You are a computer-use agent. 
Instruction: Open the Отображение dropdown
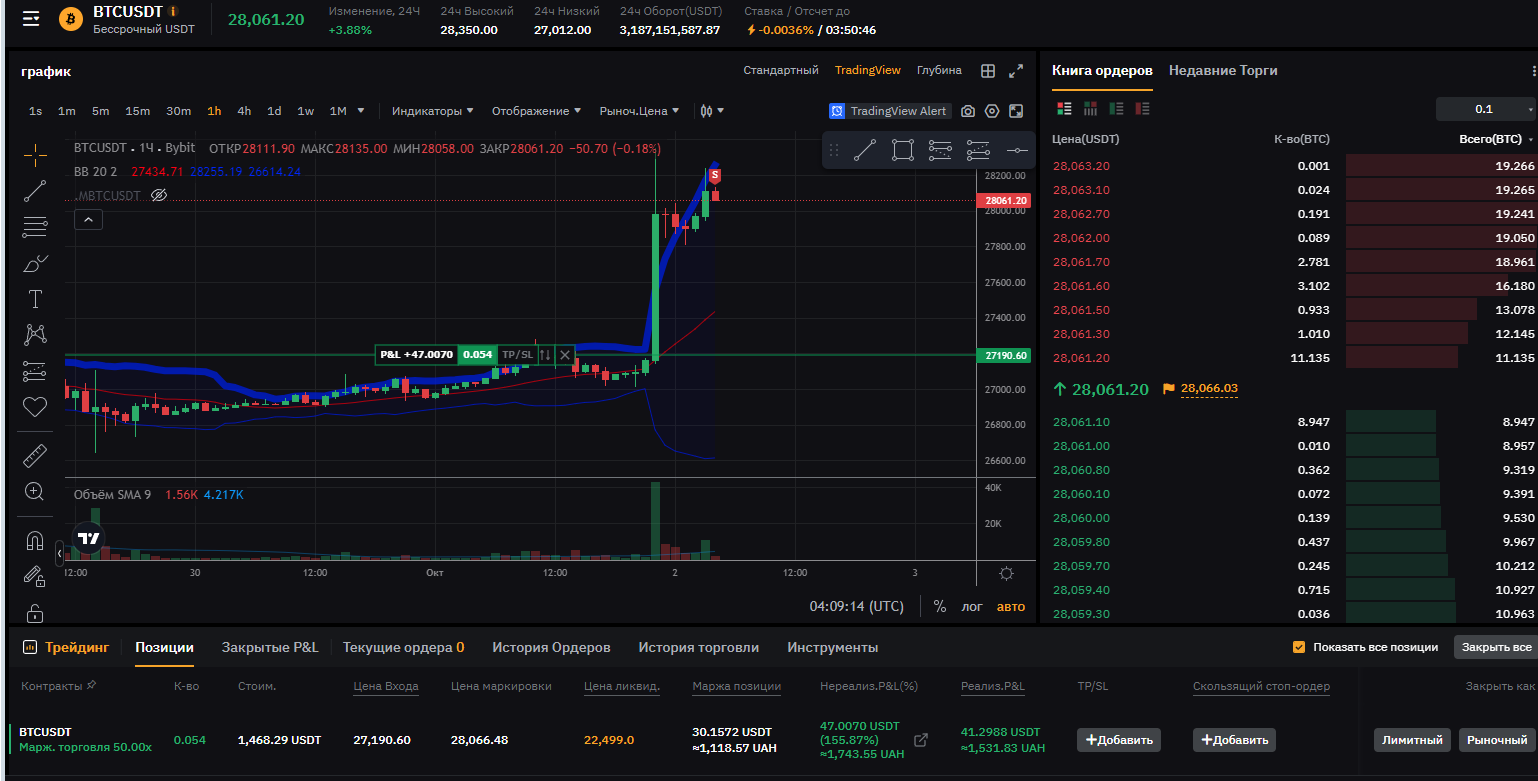pyautogui.click(x=537, y=111)
